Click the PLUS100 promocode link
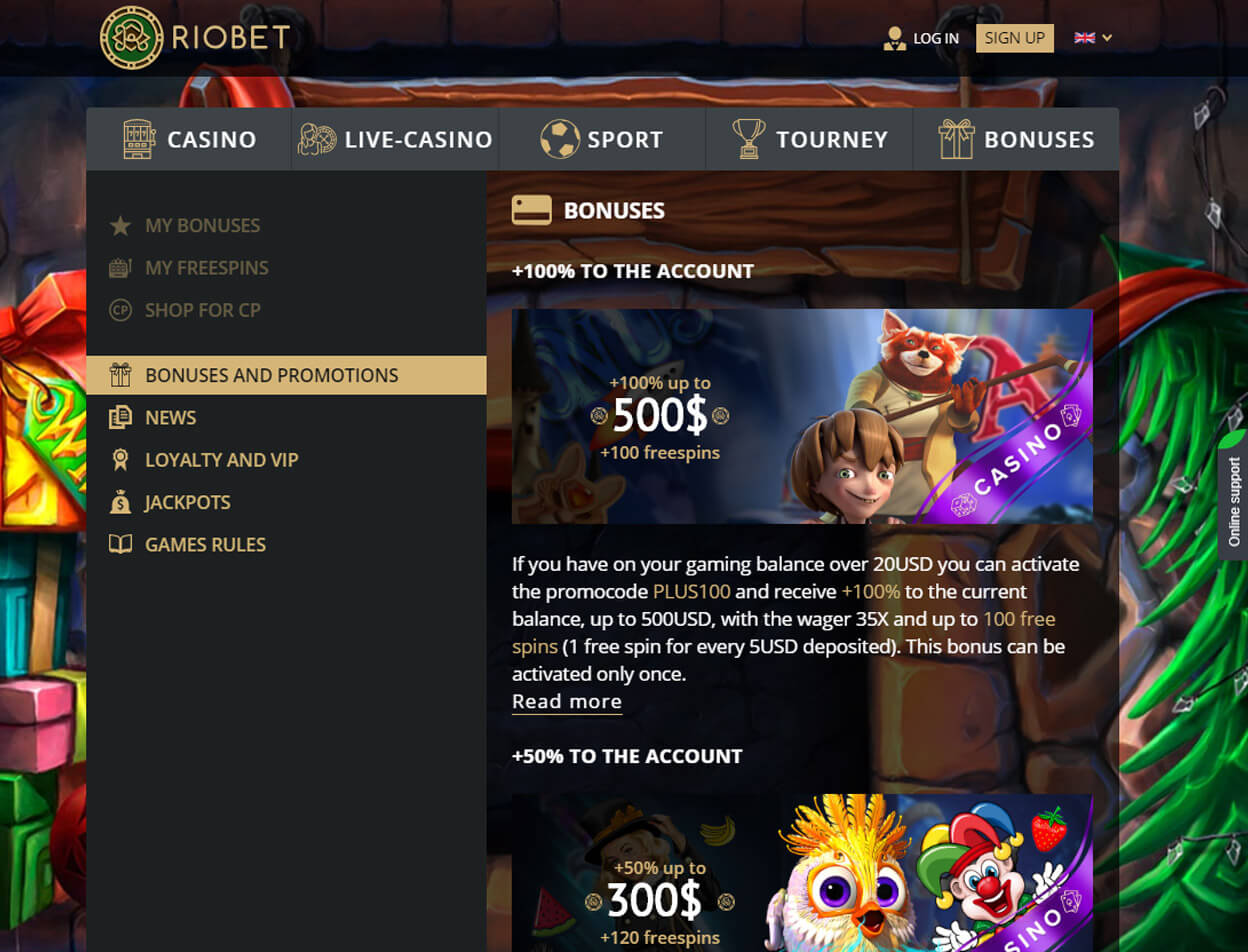 (692, 592)
